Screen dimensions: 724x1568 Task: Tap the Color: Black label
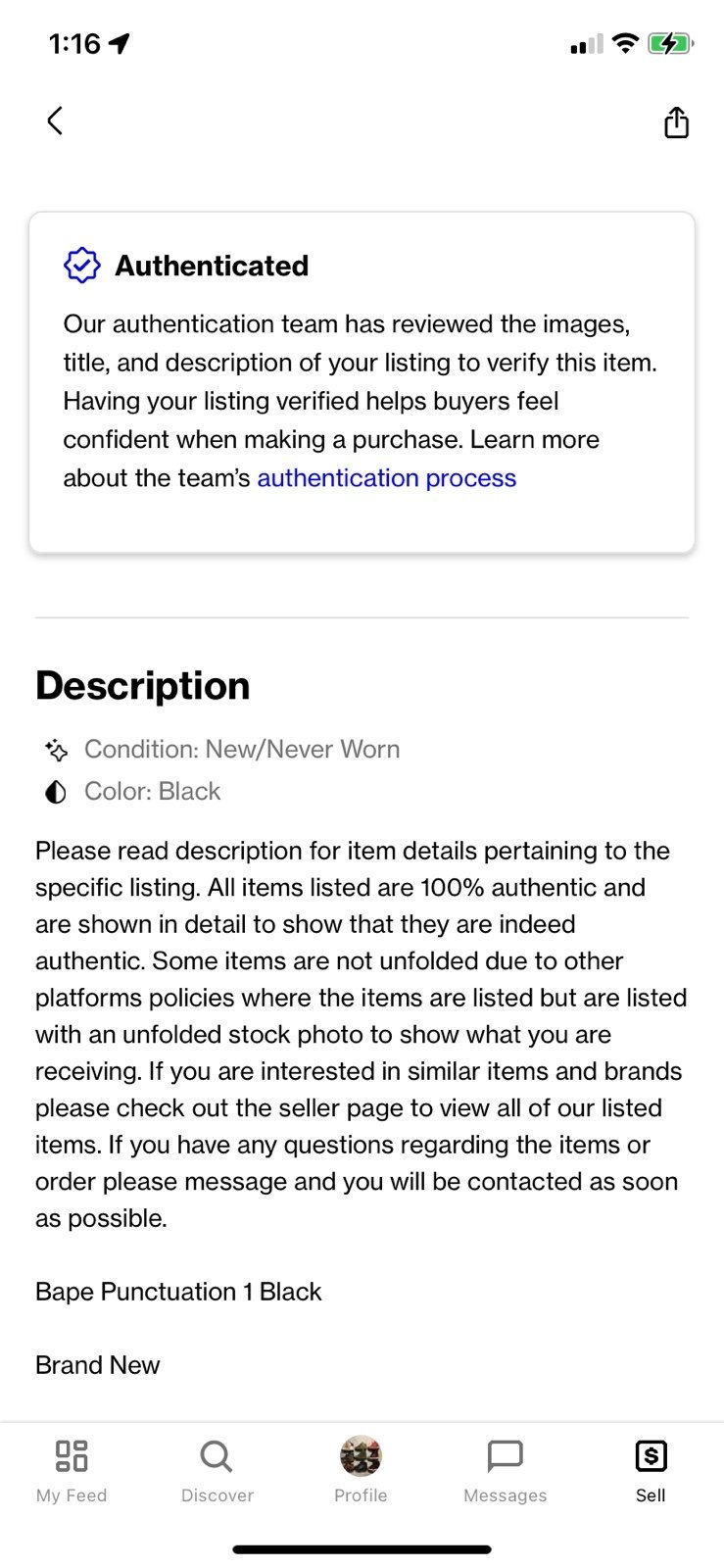153,792
